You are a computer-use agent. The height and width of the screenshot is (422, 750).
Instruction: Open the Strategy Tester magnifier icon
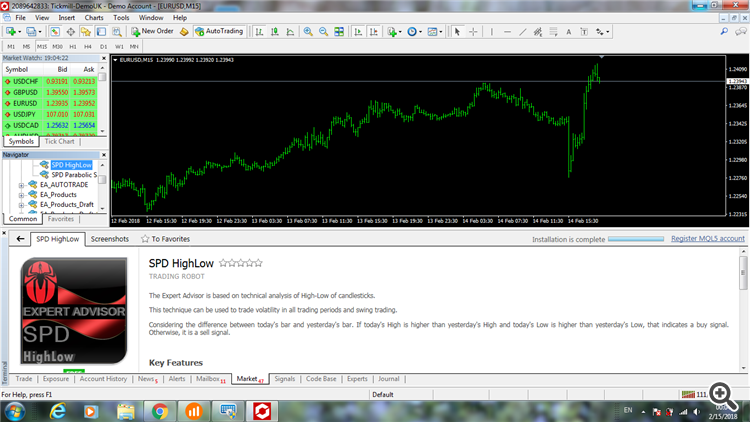pos(117,32)
